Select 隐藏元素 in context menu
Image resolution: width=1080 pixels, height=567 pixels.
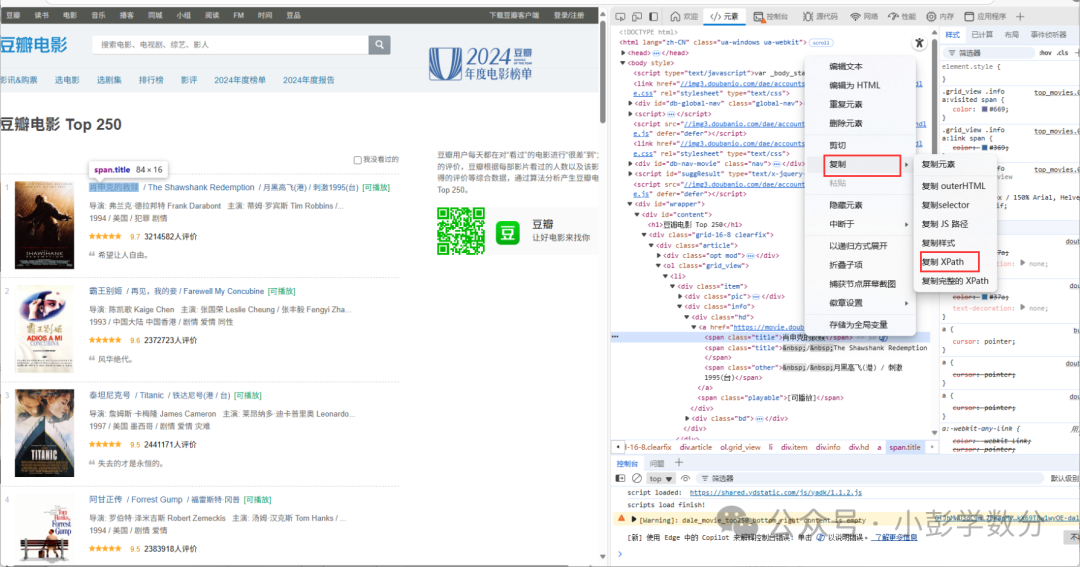tap(846, 205)
